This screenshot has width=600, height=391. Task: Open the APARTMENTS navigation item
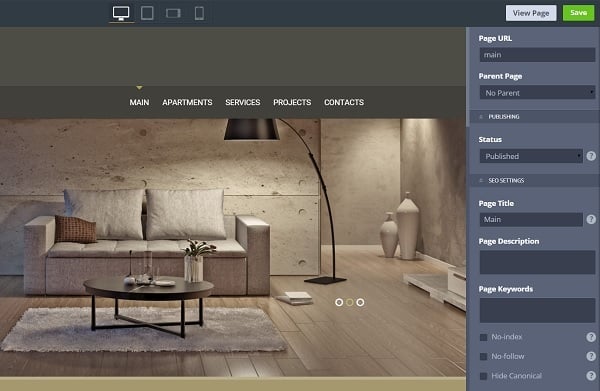point(187,103)
